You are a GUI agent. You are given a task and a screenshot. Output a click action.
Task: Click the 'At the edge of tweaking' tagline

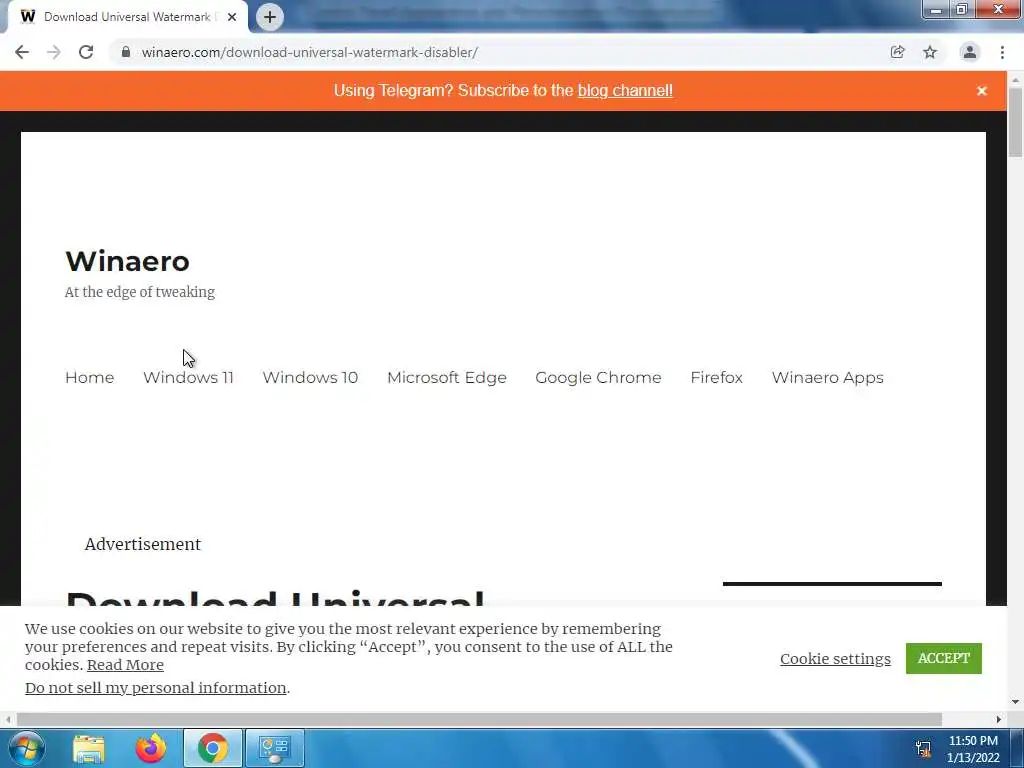[x=140, y=292]
